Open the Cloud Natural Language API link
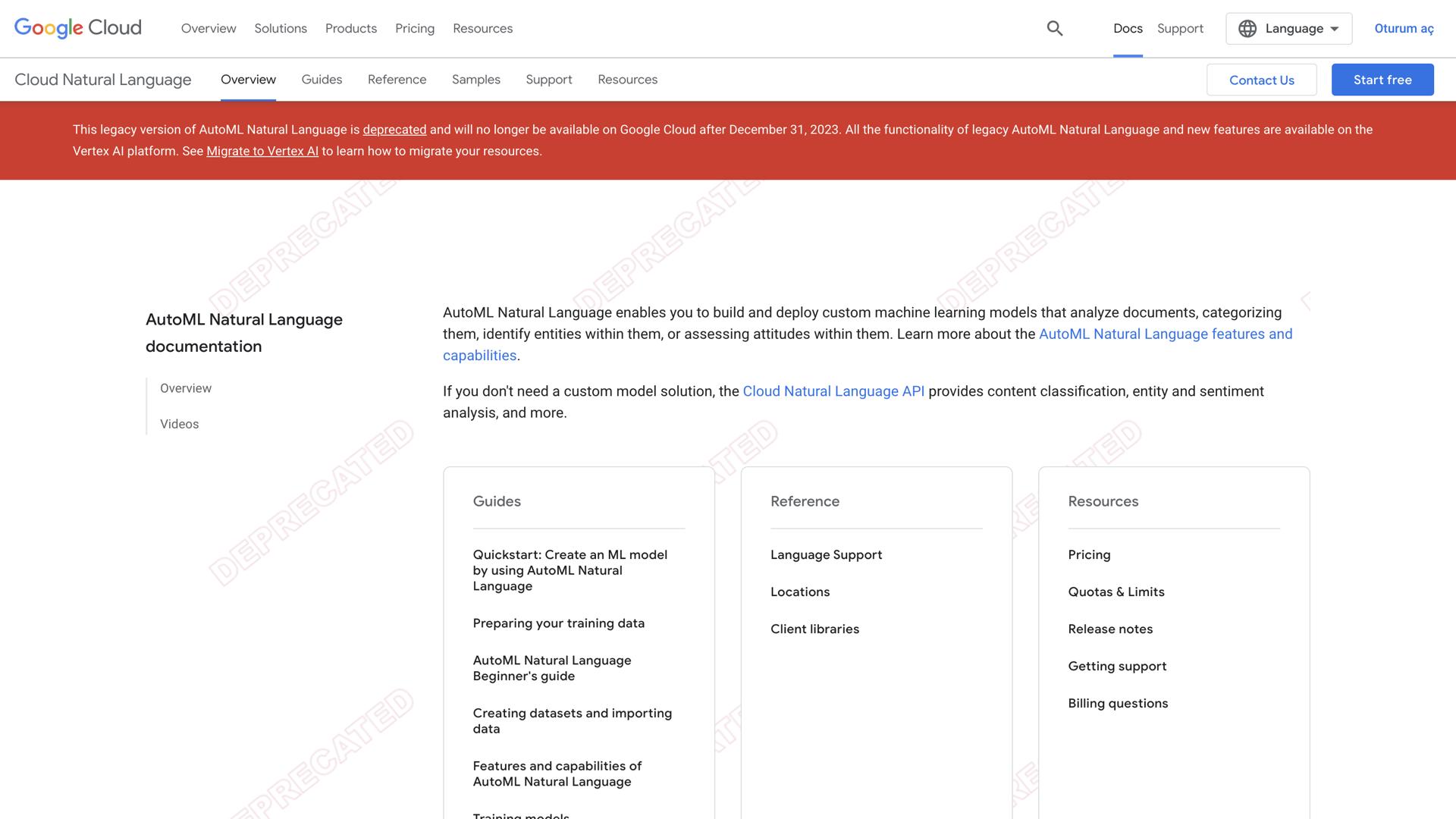 coord(833,391)
